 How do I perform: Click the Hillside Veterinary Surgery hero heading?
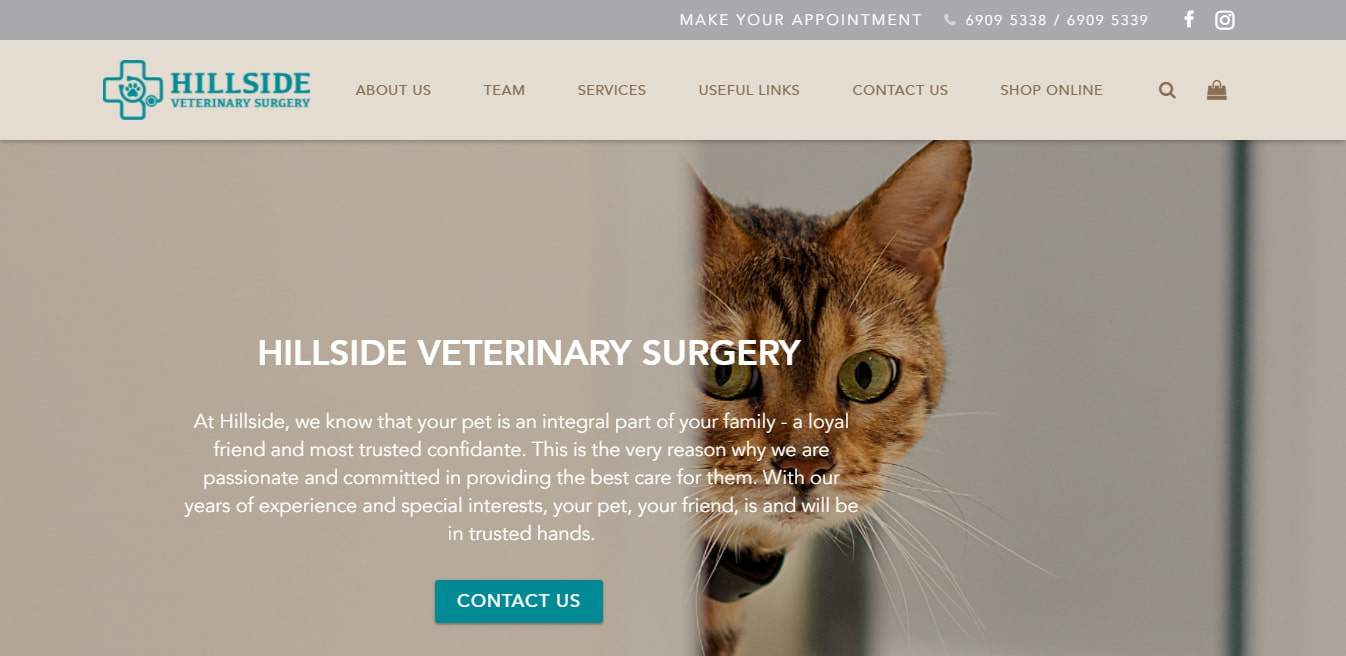pyautogui.click(x=529, y=353)
